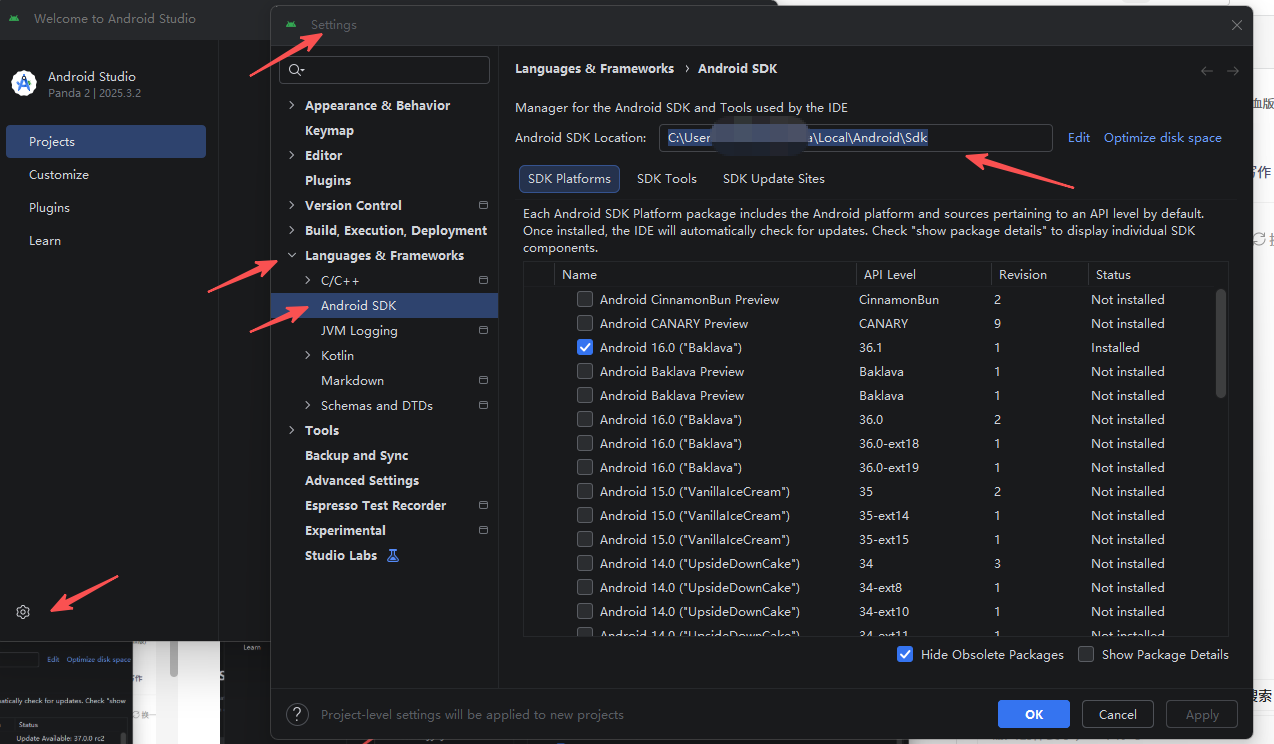This screenshot has height=744, width=1274.
Task: Switch to the SDK Update Sites tab
Action: point(774,178)
